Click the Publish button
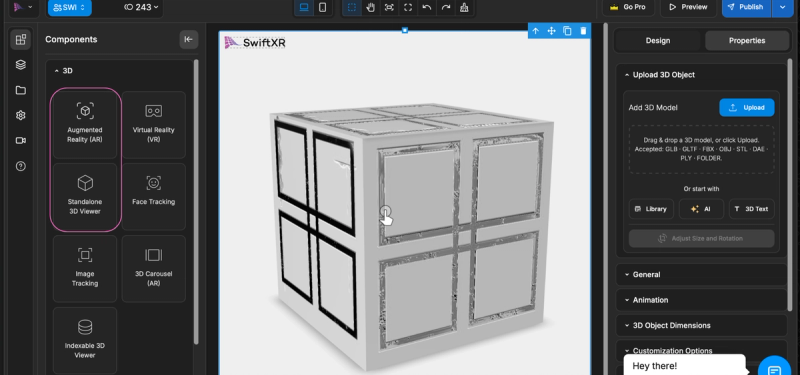This screenshot has width=800, height=375. 746,7
